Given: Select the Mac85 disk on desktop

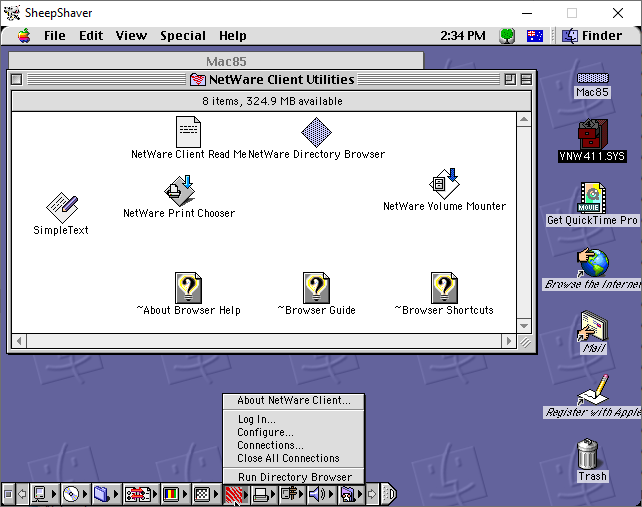Looking at the screenshot, I should tap(592, 85).
